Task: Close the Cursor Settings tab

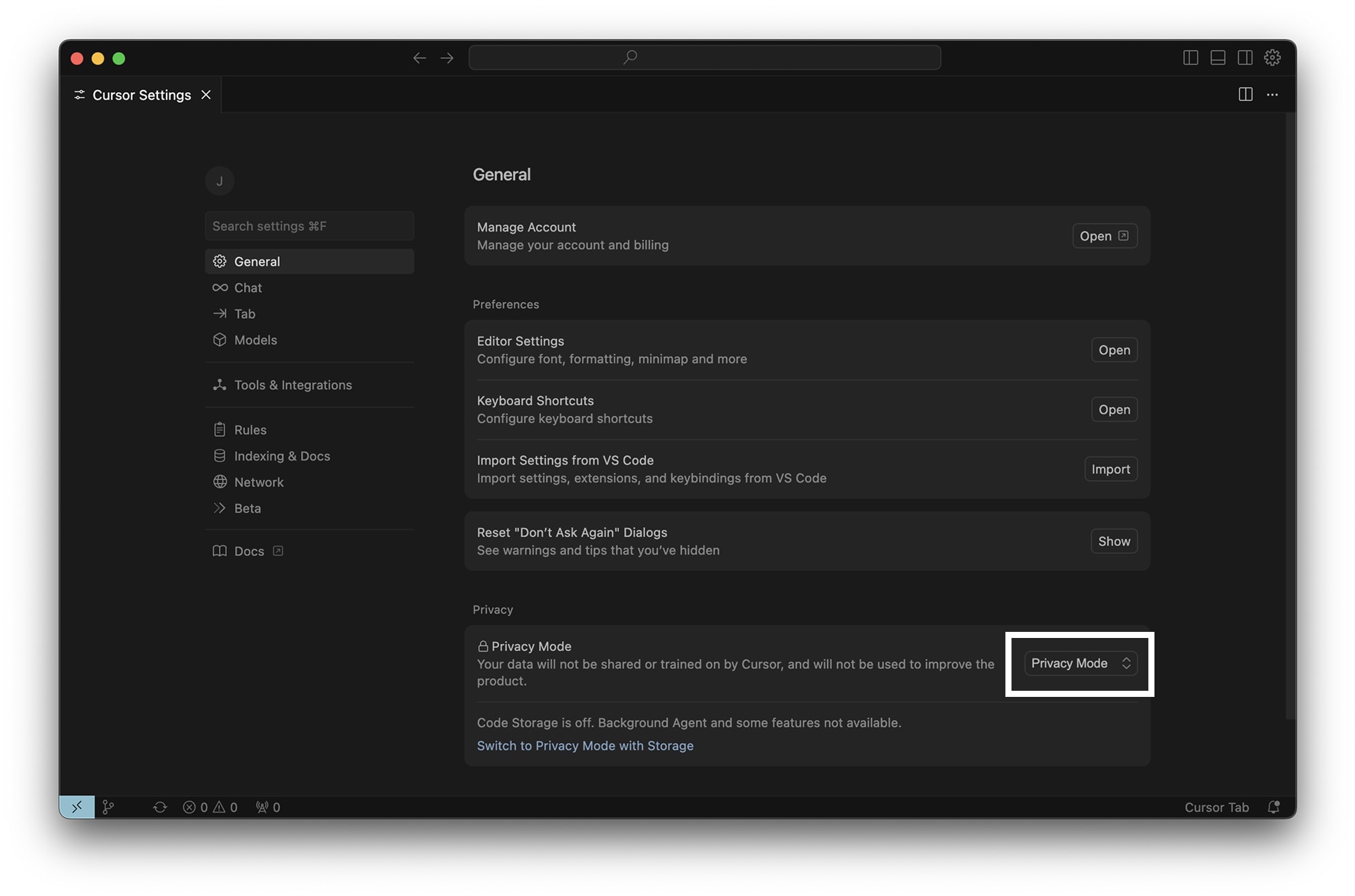Action: pyautogui.click(x=206, y=95)
